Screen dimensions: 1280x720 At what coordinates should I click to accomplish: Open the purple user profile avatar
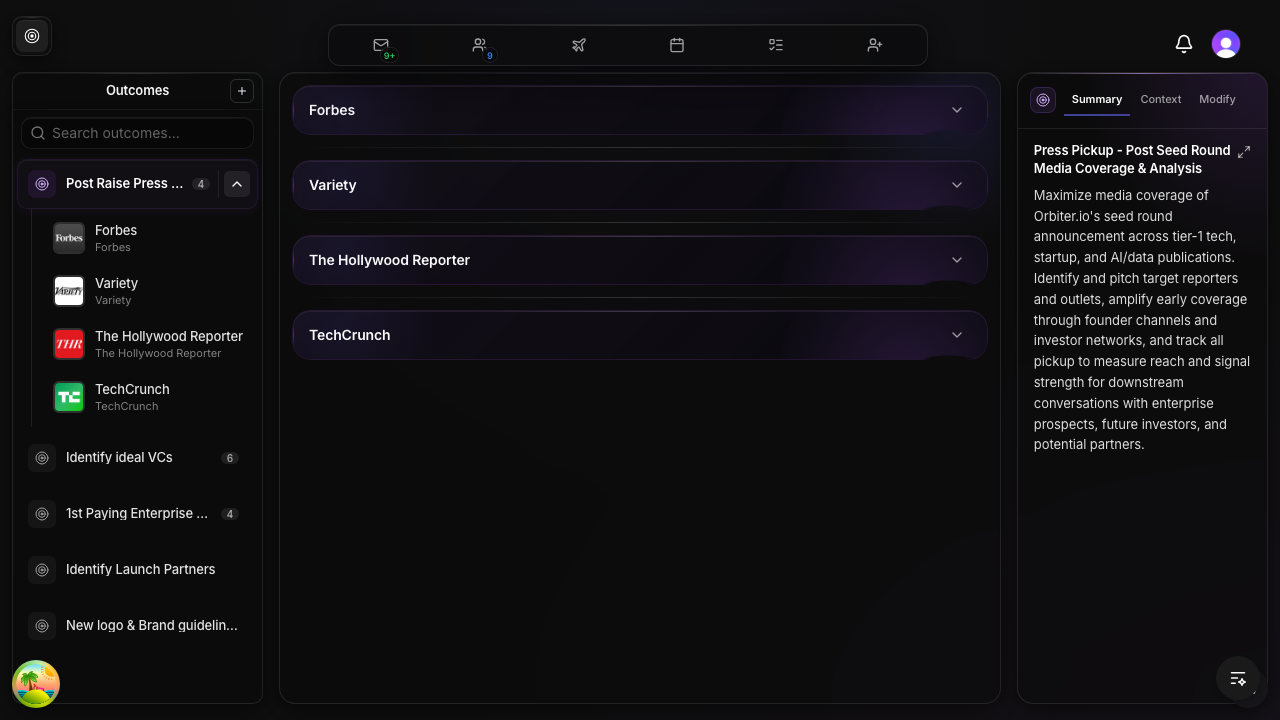[x=1225, y=44]
